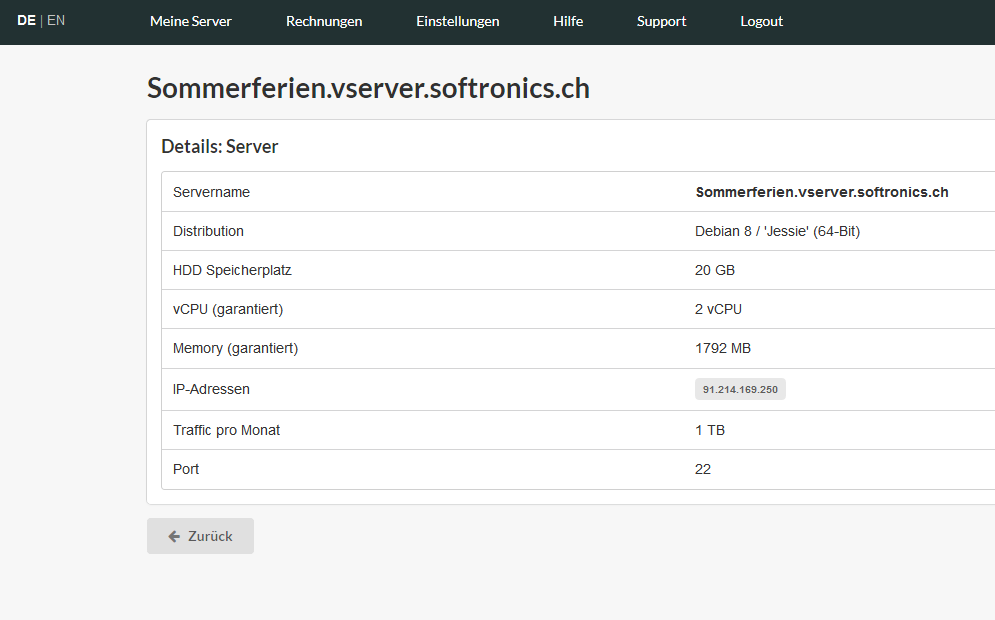
Task: Click the Port row label
Action: (186, 470)
